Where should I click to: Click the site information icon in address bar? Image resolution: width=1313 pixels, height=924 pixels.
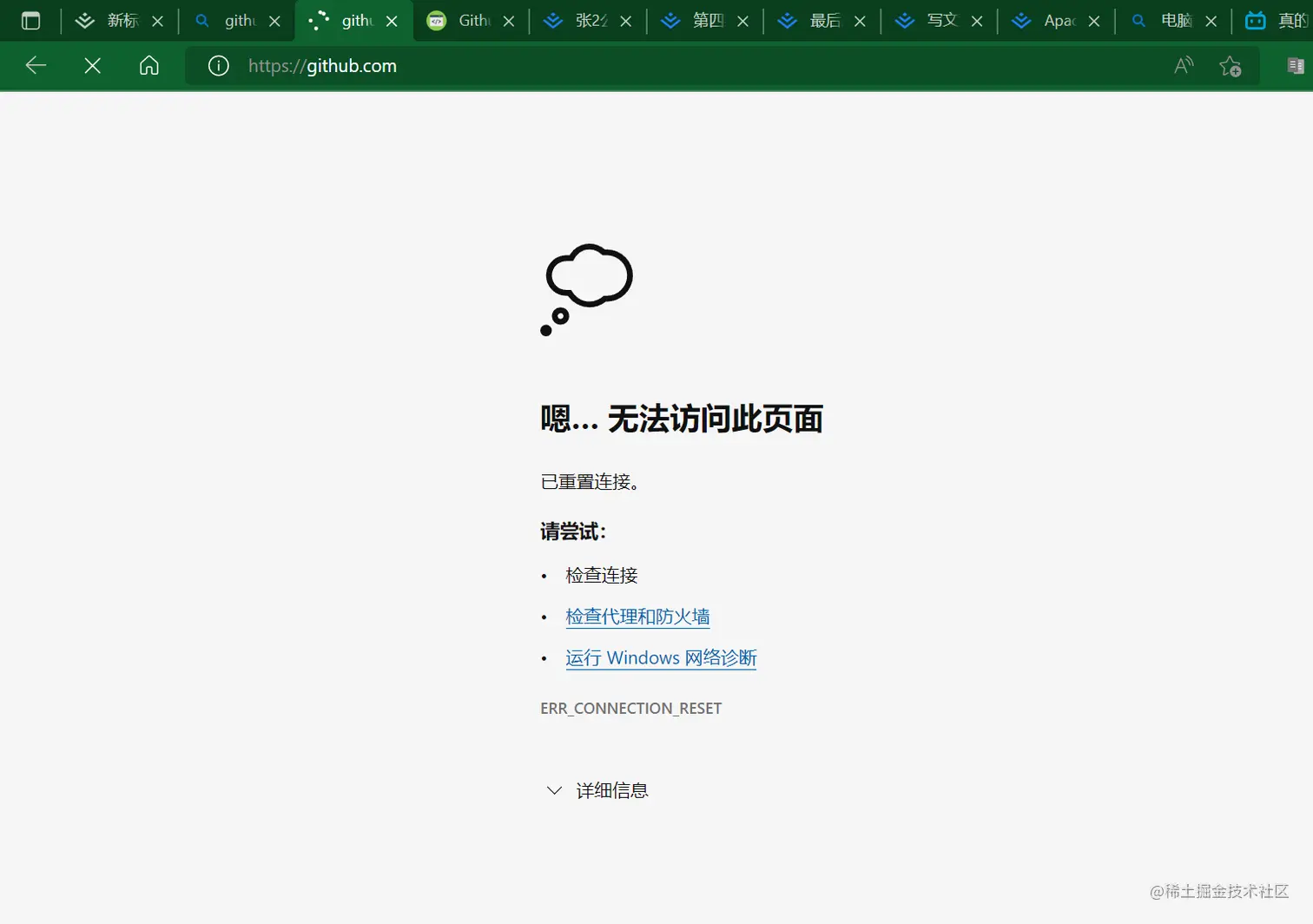218,65
